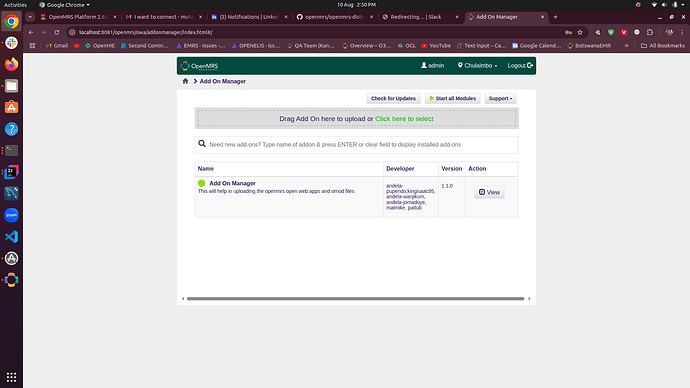Click Start all Modules button

[x=452, y=99]
